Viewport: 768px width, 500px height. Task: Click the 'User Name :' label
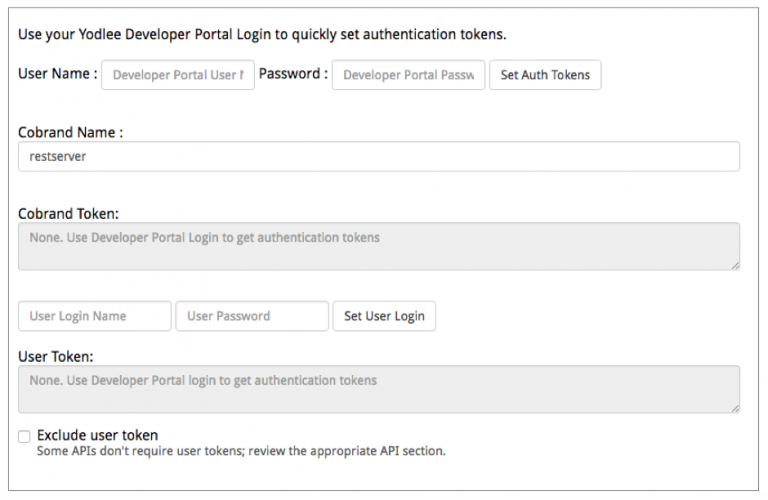(58, 74)
